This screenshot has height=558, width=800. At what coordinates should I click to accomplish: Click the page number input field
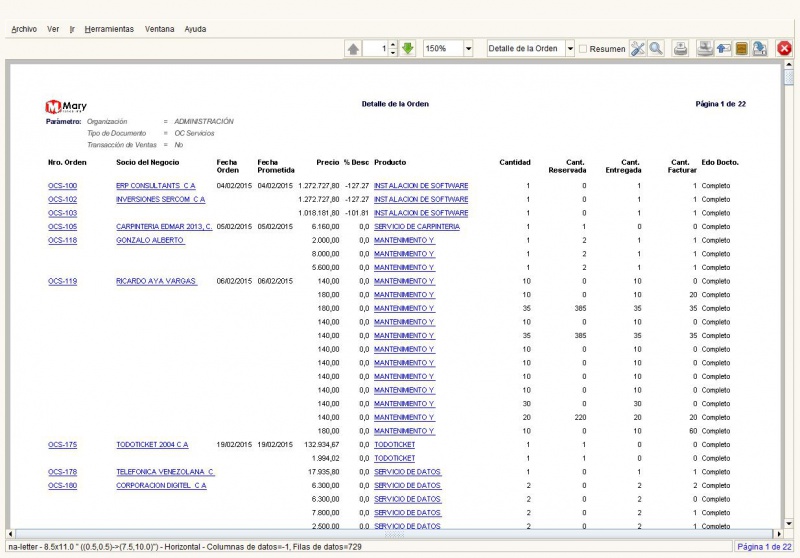(376, 49)
